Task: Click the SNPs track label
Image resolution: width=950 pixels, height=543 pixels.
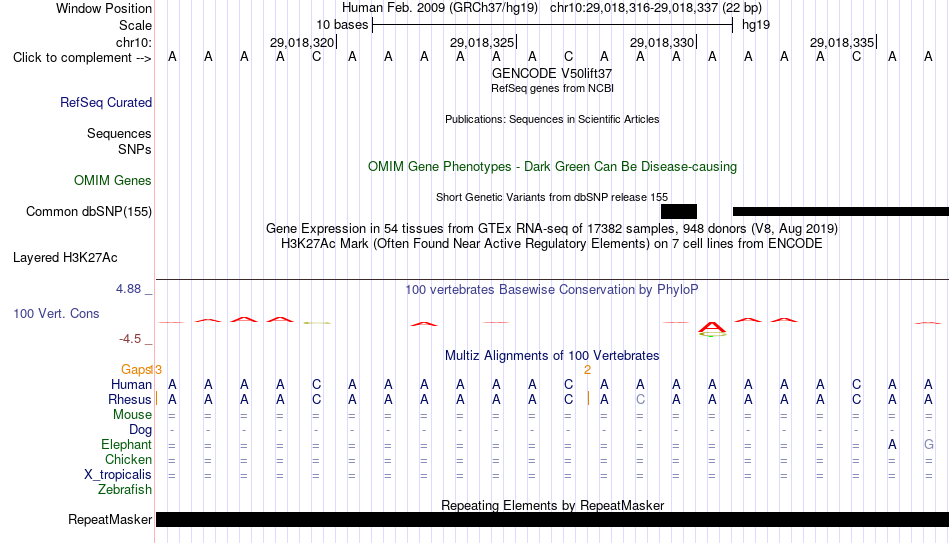Action: click(x=135, y=149)
